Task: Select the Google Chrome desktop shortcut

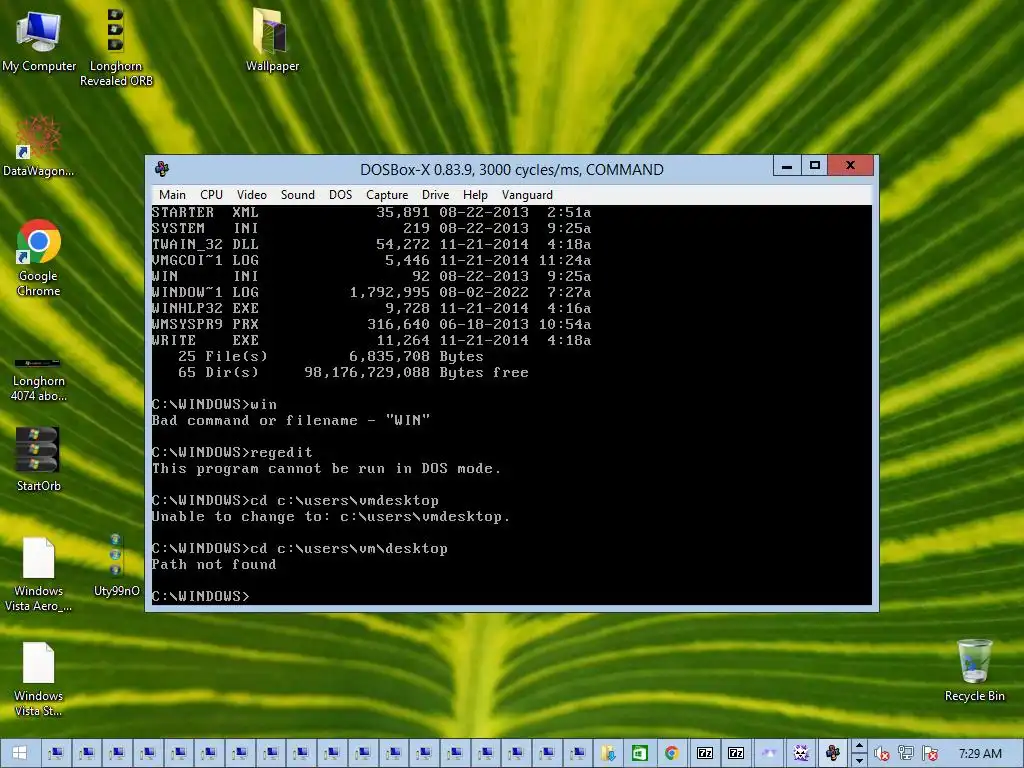Action: click(39, 258)
